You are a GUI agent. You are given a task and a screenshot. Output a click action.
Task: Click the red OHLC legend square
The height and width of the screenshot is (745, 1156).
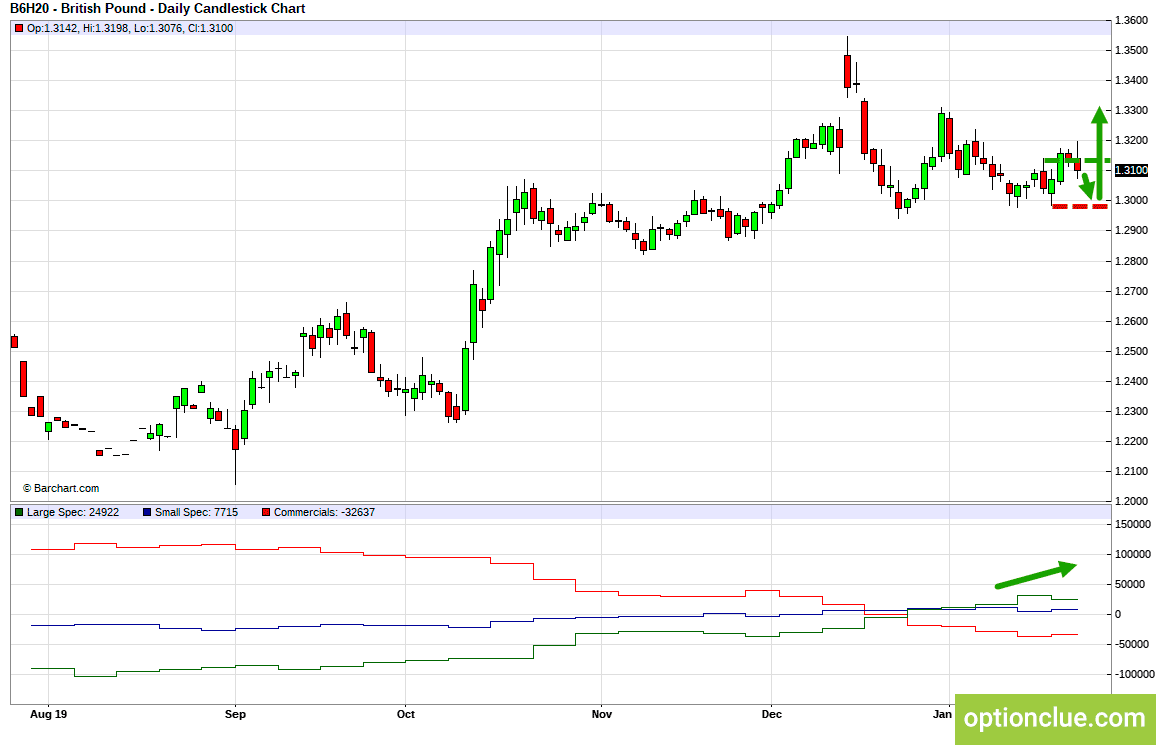(x=19, y=29)
